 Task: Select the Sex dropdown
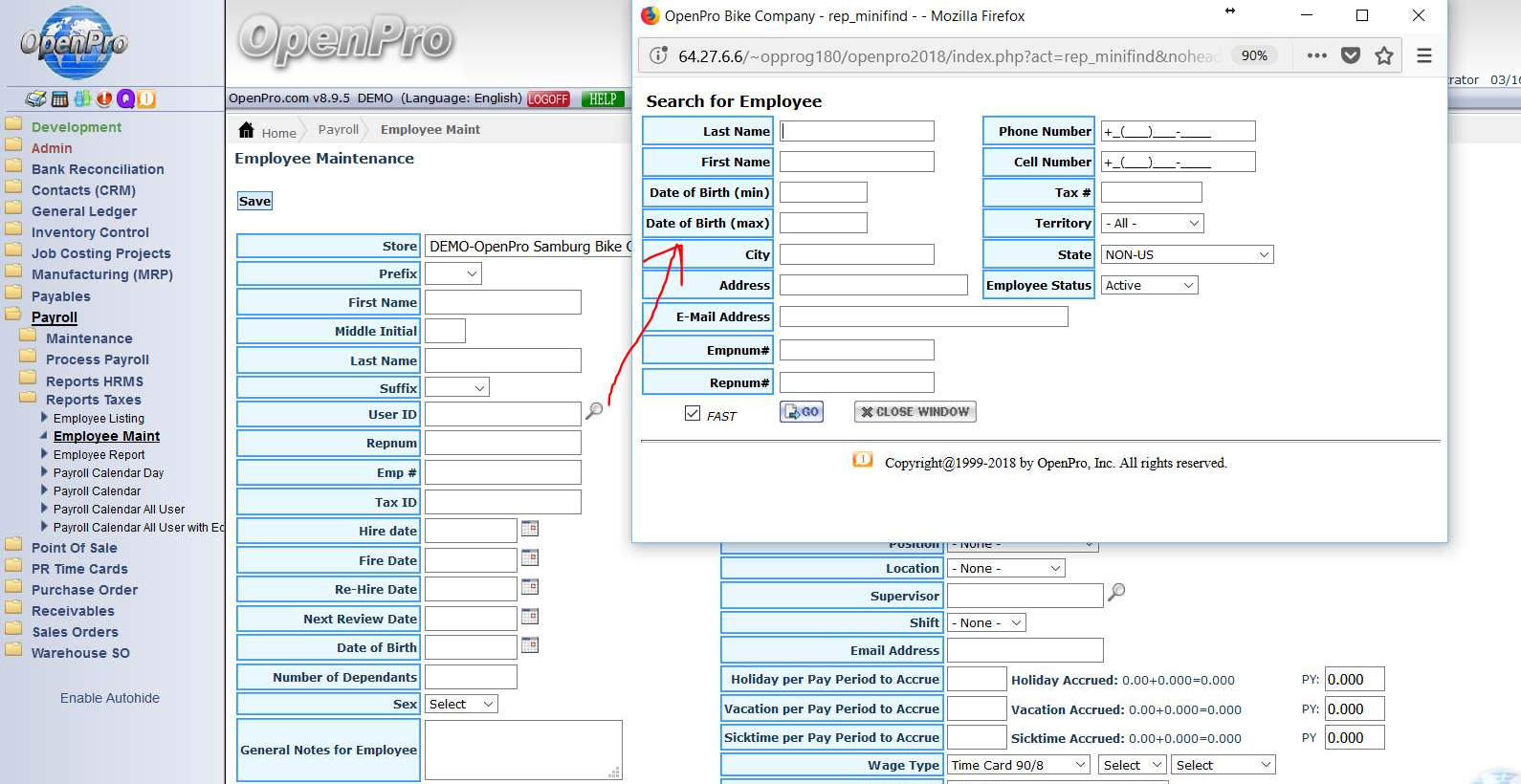[461, 704]
